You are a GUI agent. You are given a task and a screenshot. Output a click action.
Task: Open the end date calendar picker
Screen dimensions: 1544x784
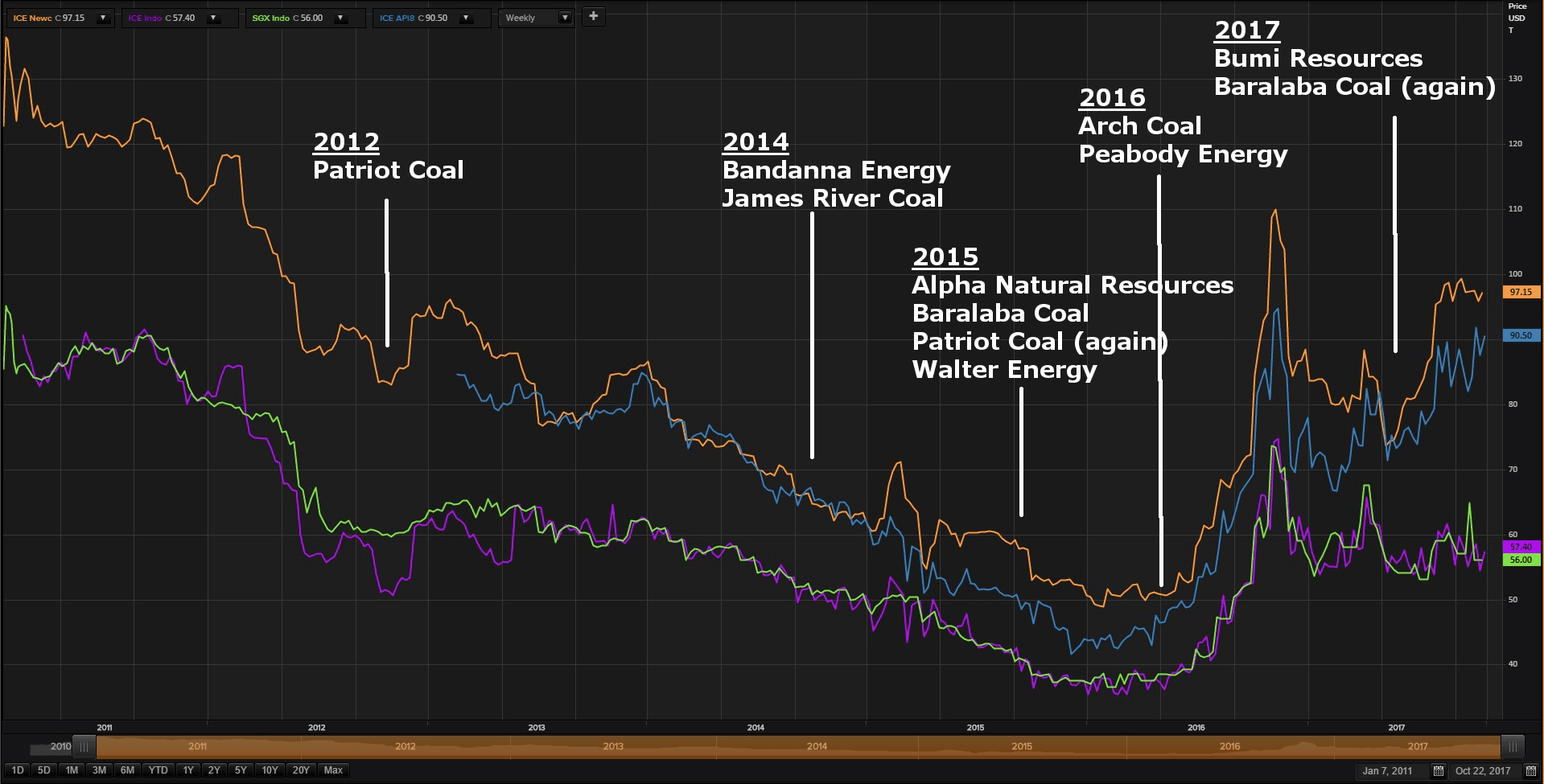[x=1531, y=770]
